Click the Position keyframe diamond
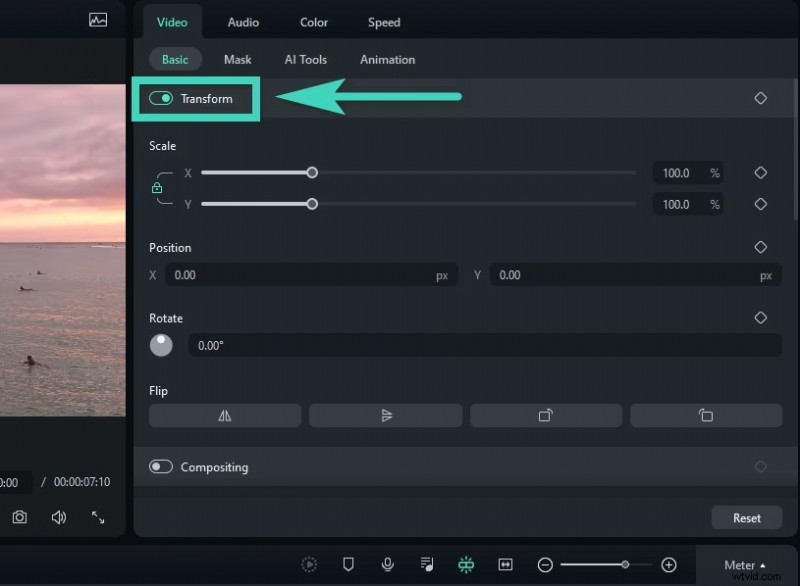The image size is (800, 586). (760, 247)
